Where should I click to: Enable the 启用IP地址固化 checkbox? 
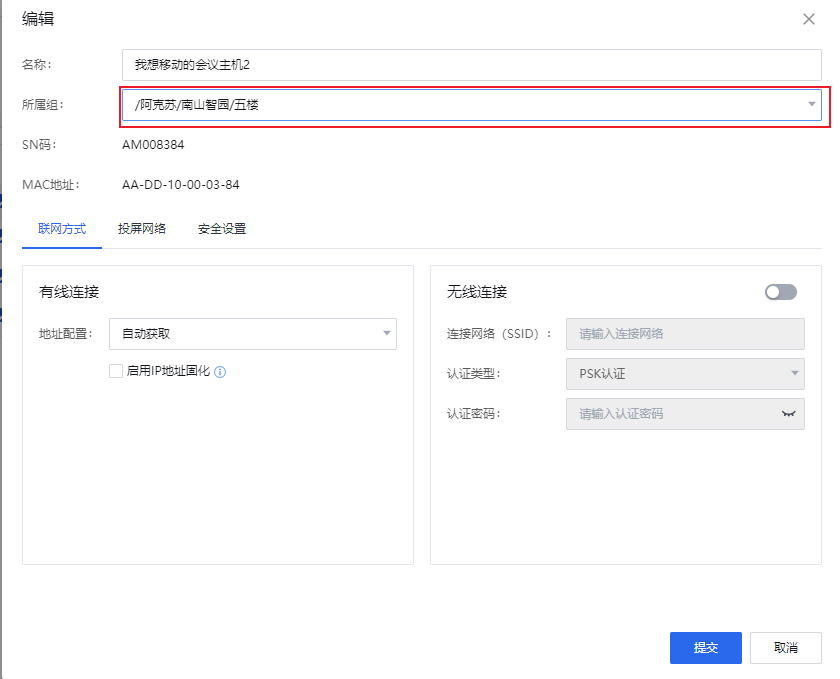coord(116,371)
